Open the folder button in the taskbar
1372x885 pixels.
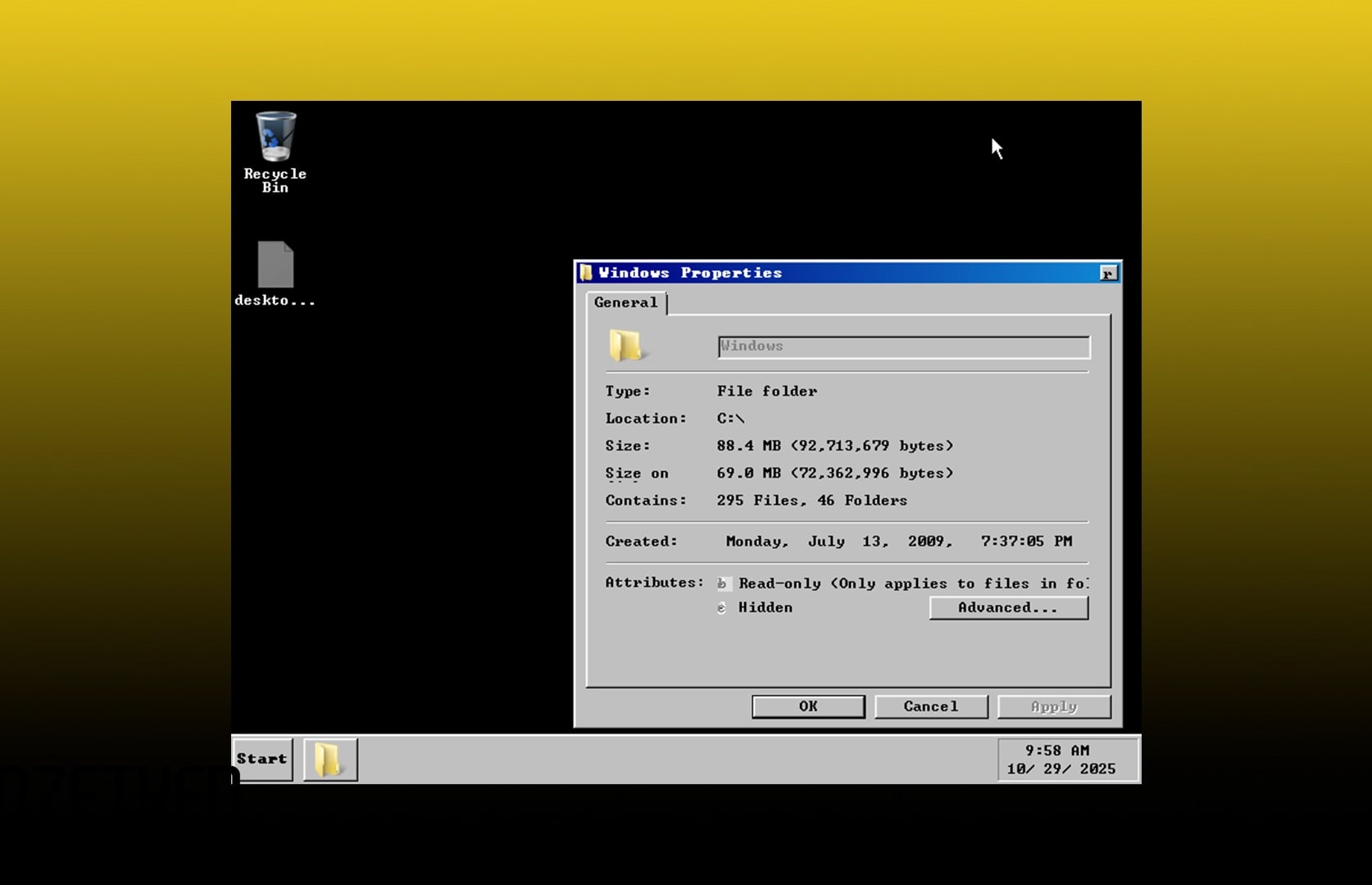coord(330,760)
